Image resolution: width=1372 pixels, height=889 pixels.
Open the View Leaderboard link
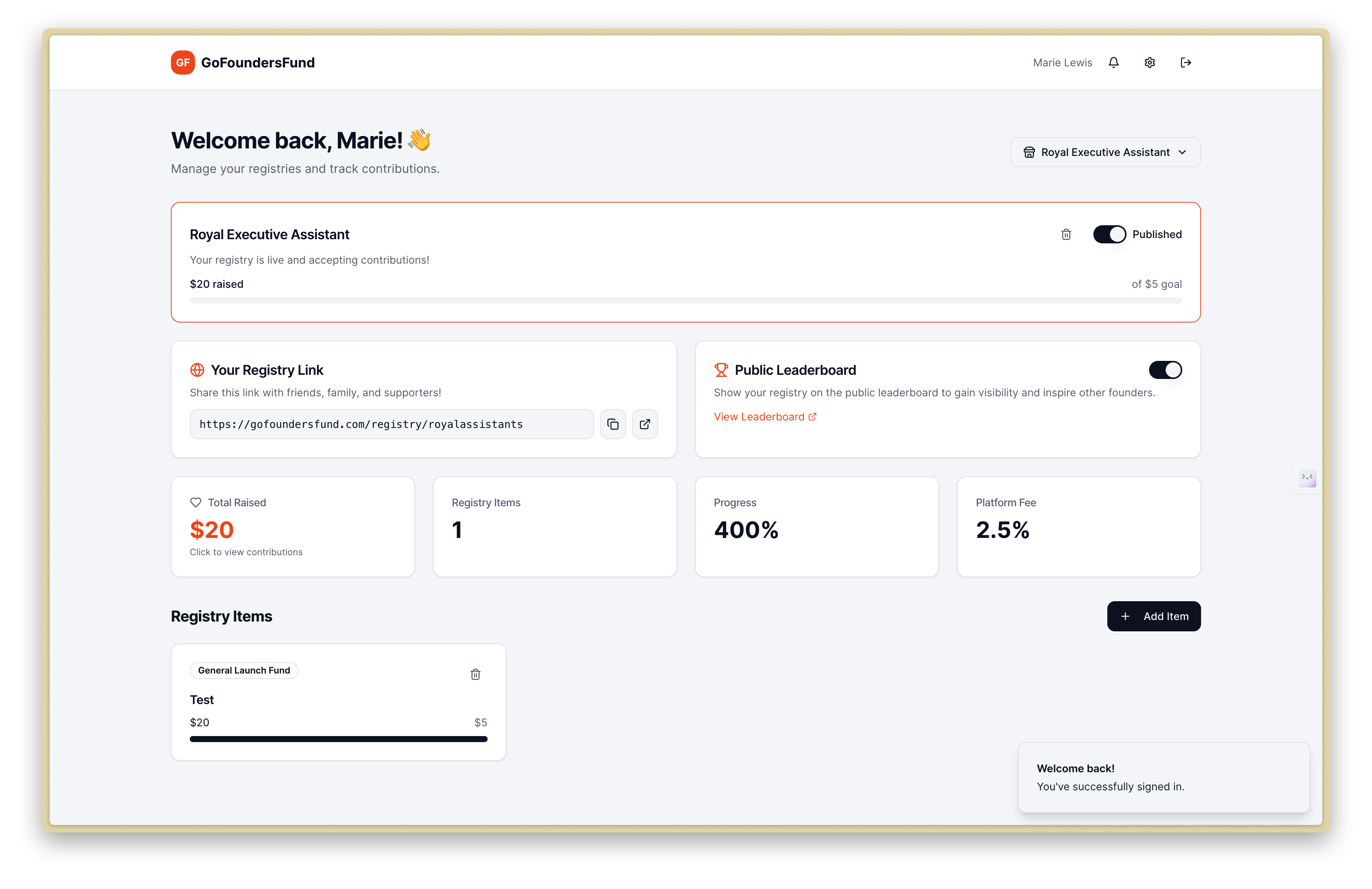(x=764, y=417)
